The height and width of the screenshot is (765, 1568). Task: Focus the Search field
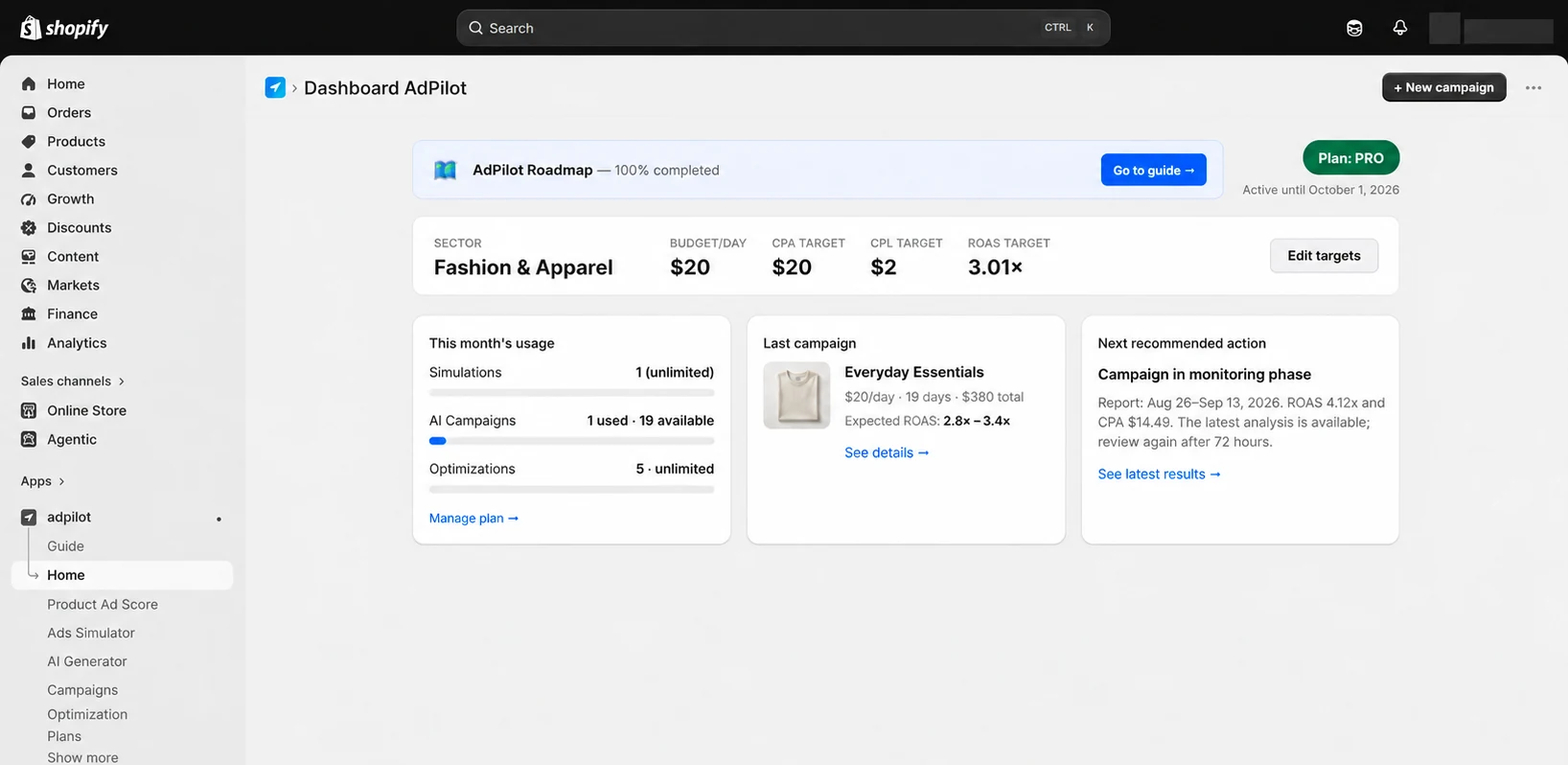tap(783, 28)
